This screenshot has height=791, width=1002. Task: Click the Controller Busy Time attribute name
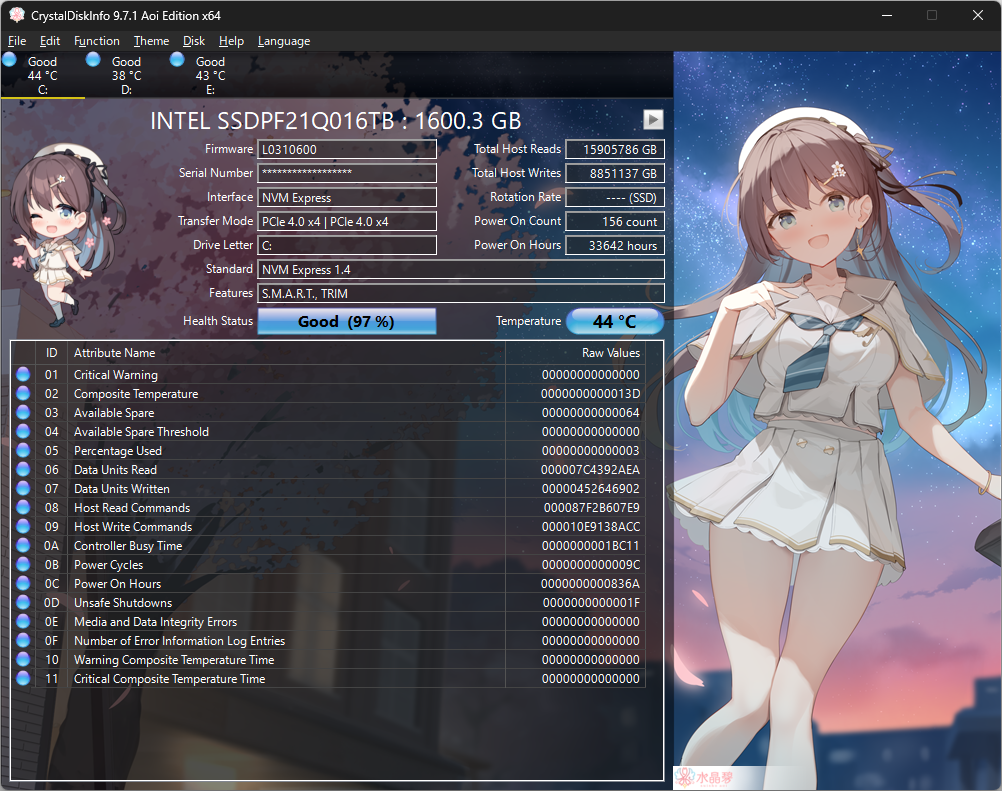[128, 546]
